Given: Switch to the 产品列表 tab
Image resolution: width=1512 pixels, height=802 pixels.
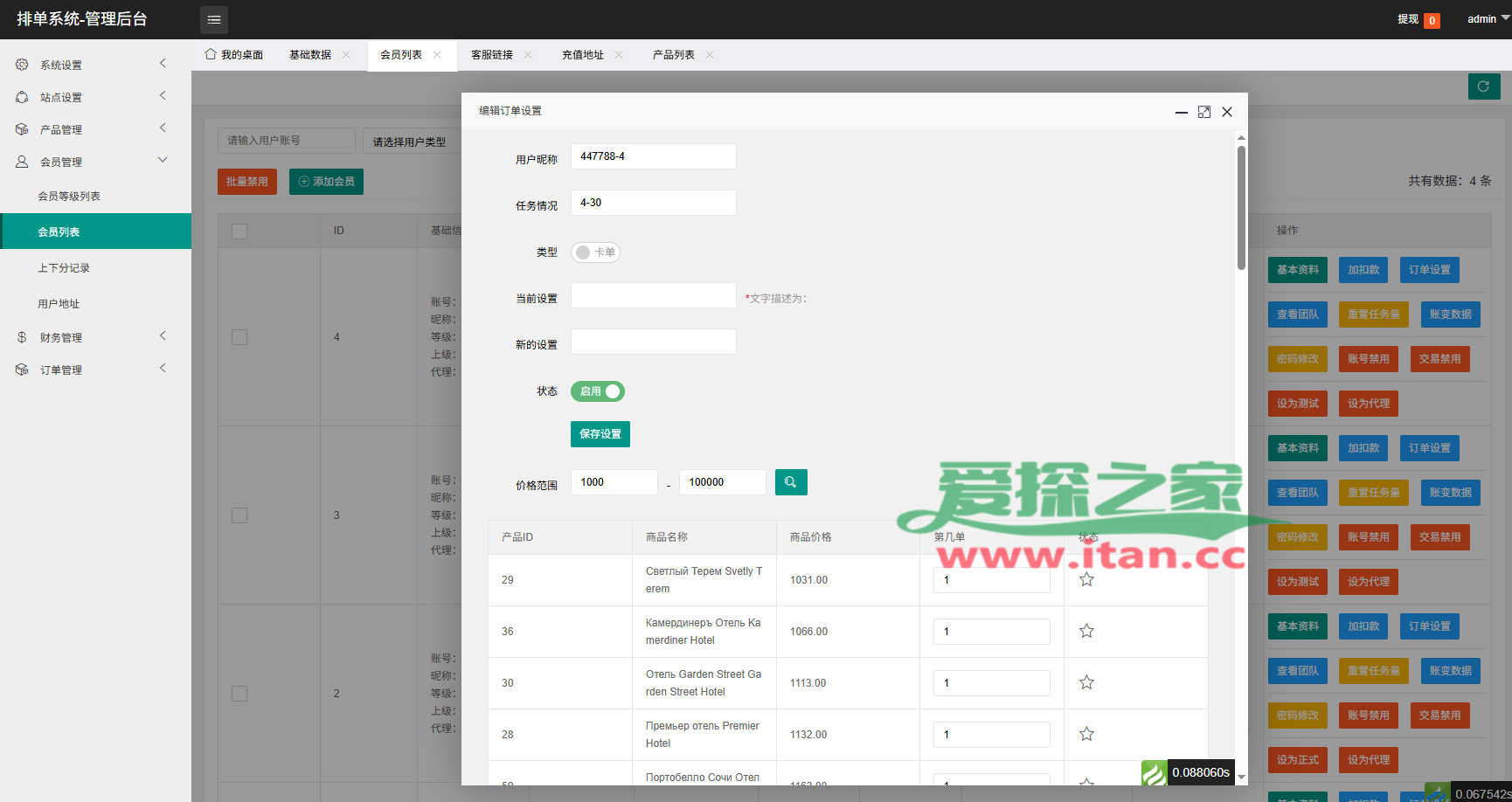Looking at the screenshot, I should pyautogui.click(x=673, y=55).
